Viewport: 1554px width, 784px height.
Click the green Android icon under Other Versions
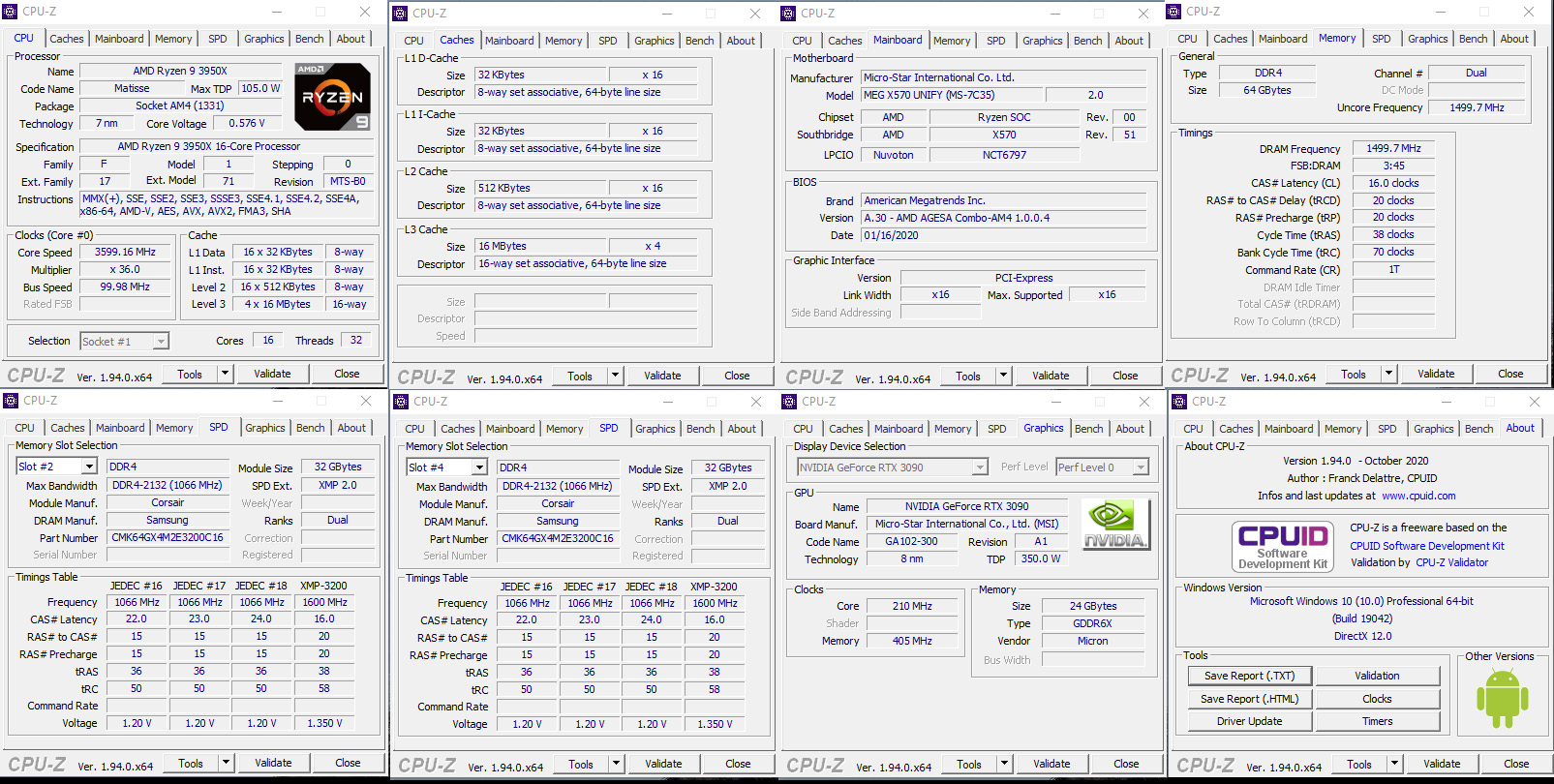click(x=1502, y=699)
